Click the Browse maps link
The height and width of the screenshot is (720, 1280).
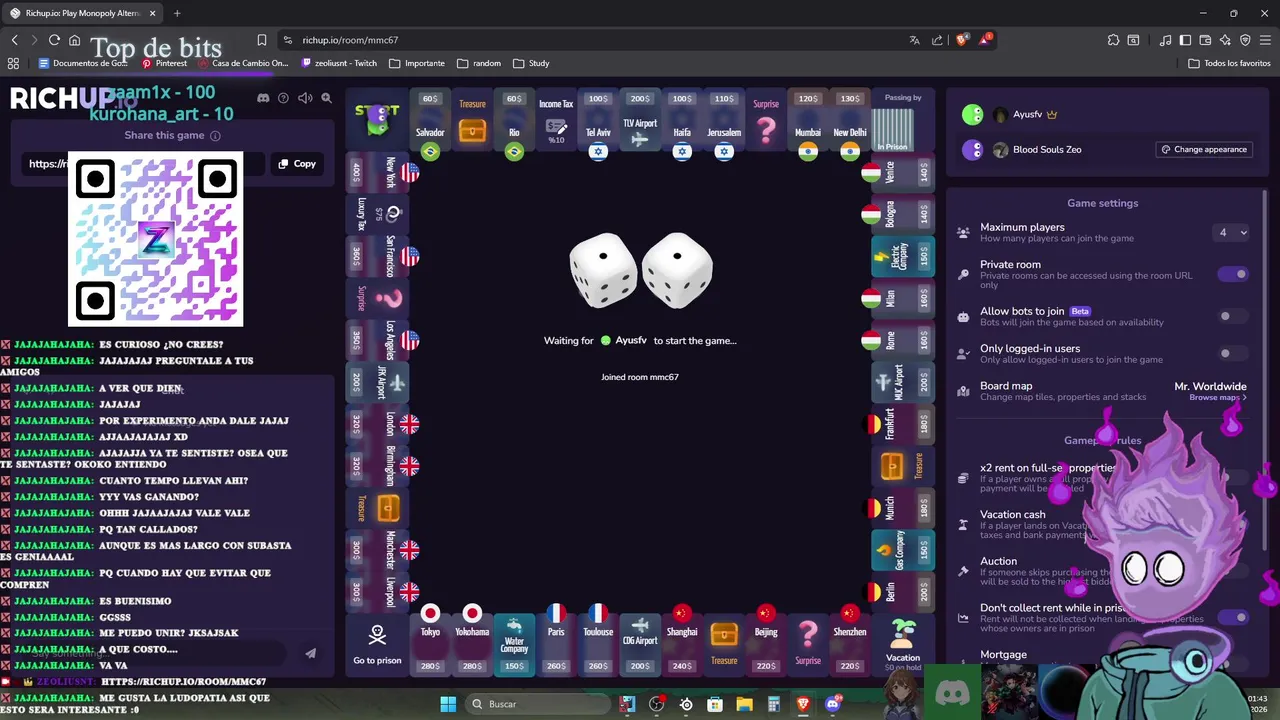1218,398
